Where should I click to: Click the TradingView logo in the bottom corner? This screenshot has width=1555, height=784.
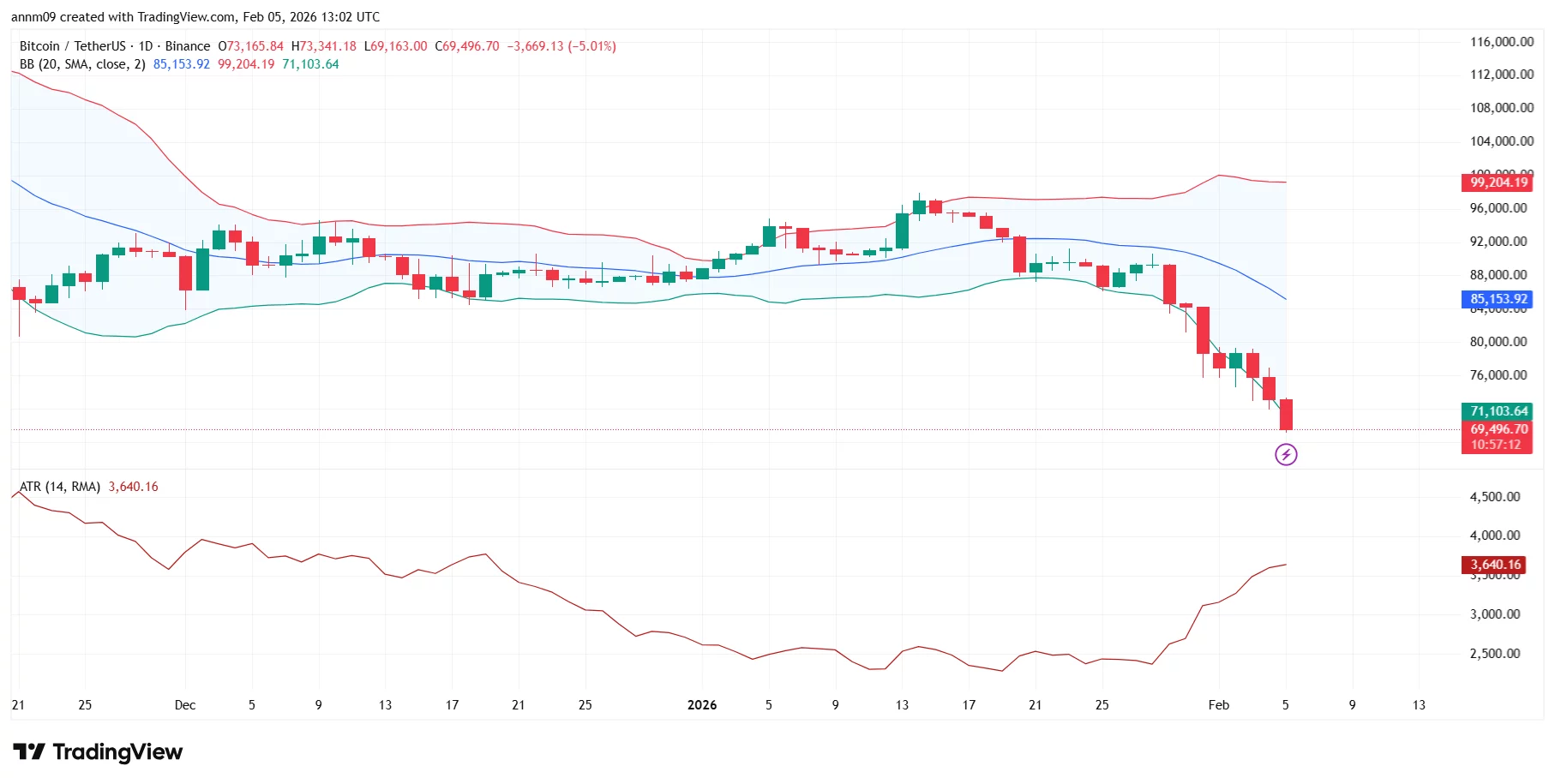(96, 752)
